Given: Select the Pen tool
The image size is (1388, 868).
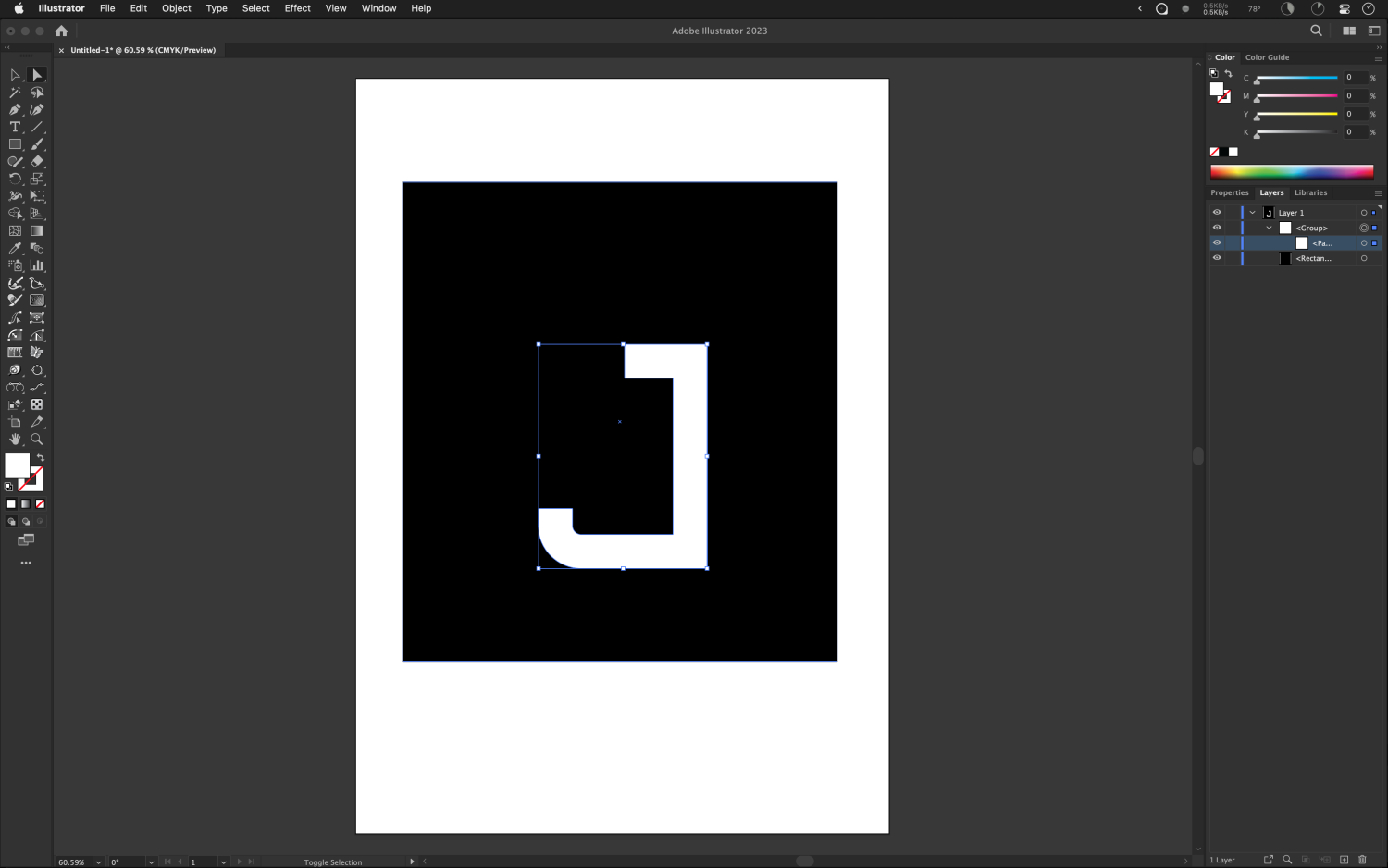Looking at the screenshot, I should tap(15, 109).
